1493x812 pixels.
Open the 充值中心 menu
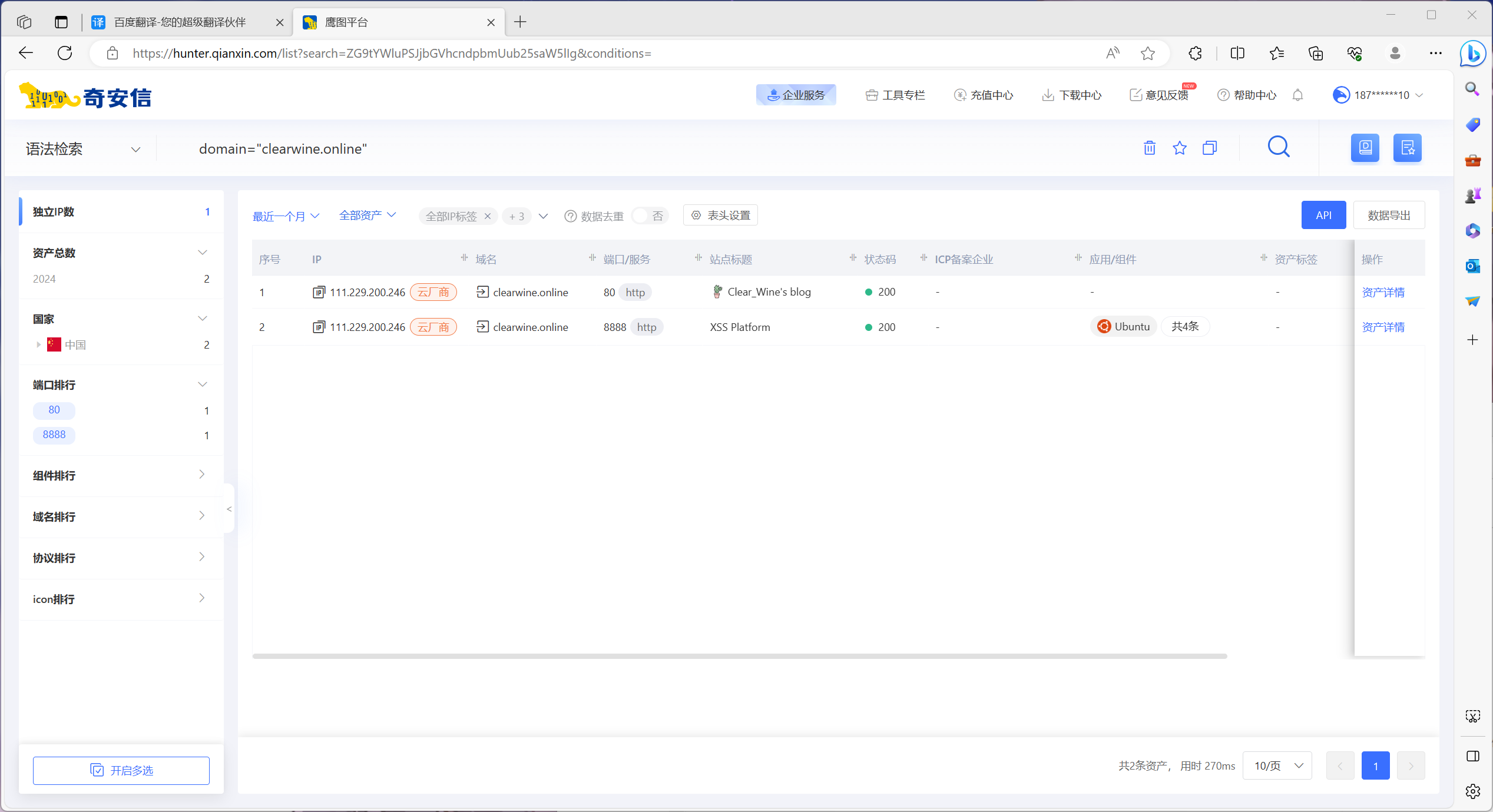coord(984,95)
